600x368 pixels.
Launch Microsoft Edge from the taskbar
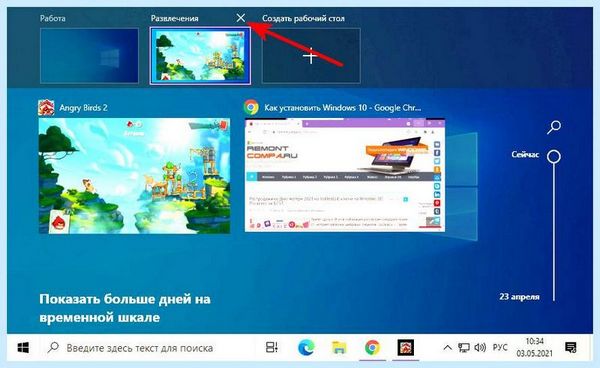click(306, 348)
